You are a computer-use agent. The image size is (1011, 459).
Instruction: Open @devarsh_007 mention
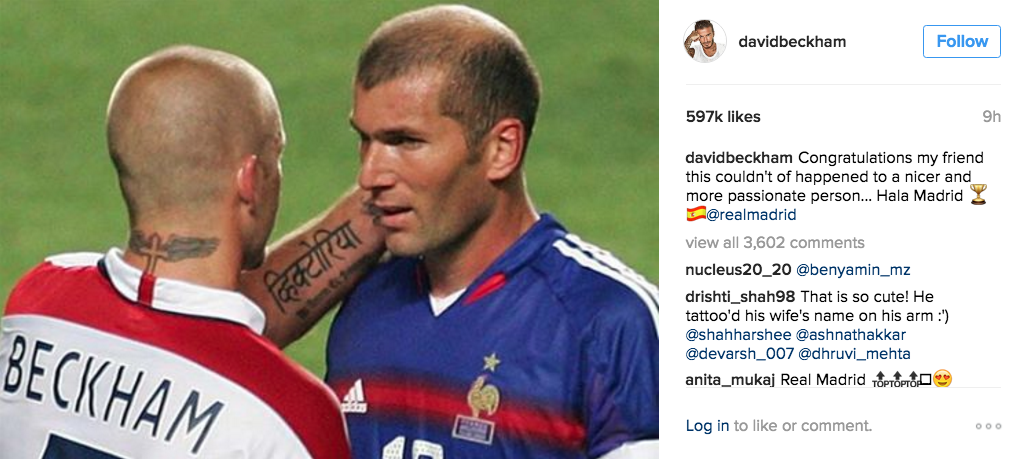740,354
